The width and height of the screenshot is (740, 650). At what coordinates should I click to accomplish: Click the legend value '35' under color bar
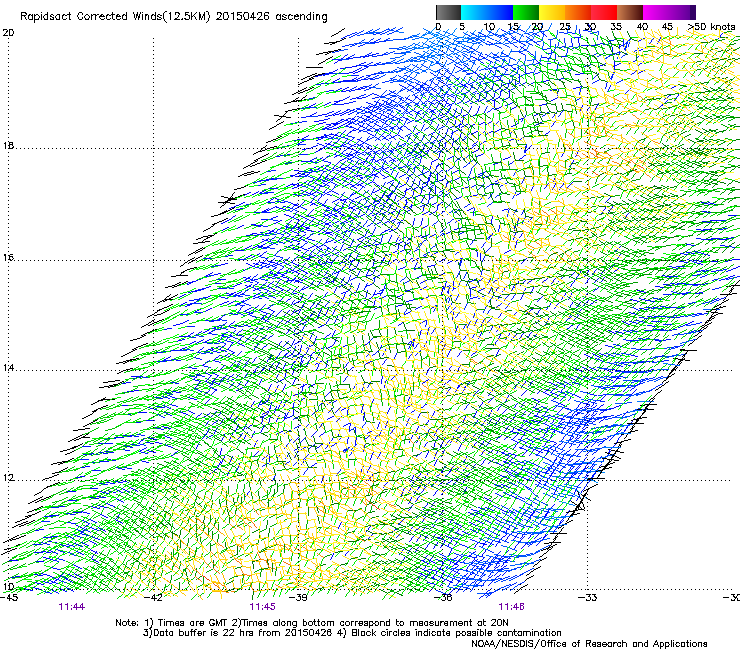coord(616,27)
